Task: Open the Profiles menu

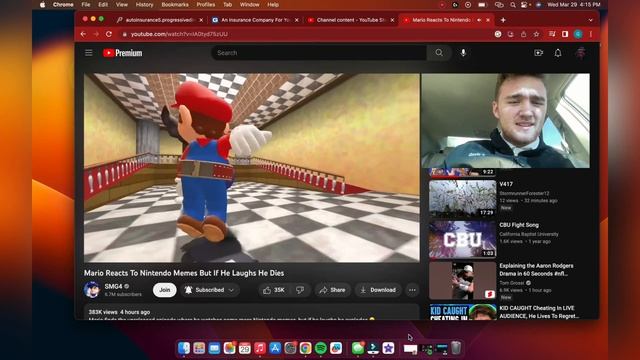Action: click(x=206, y=5)
